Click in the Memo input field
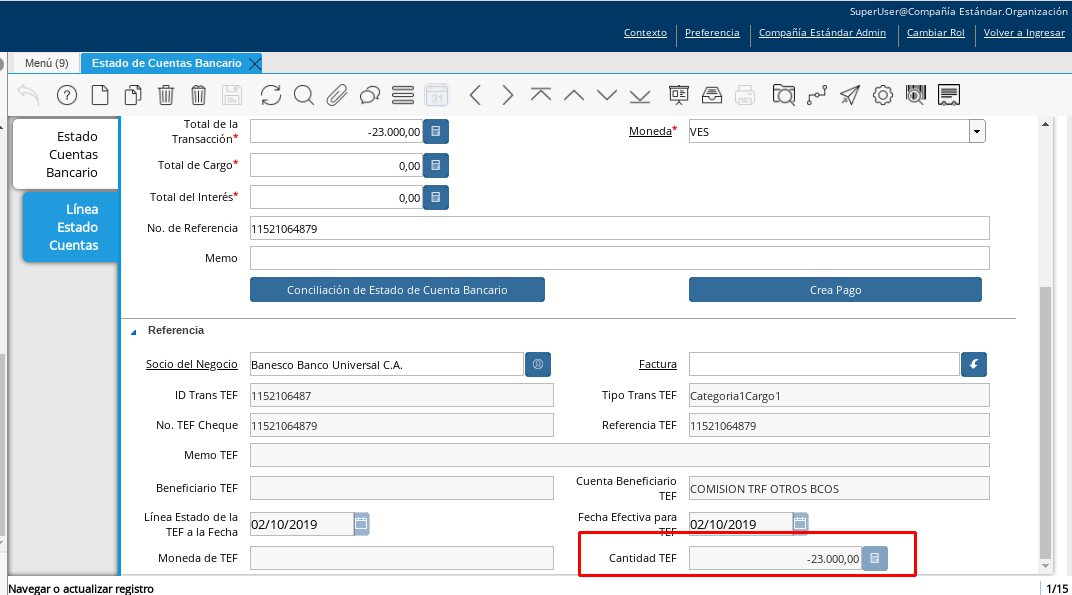This screenshot has height=595, width=1072. click(619, 258)
